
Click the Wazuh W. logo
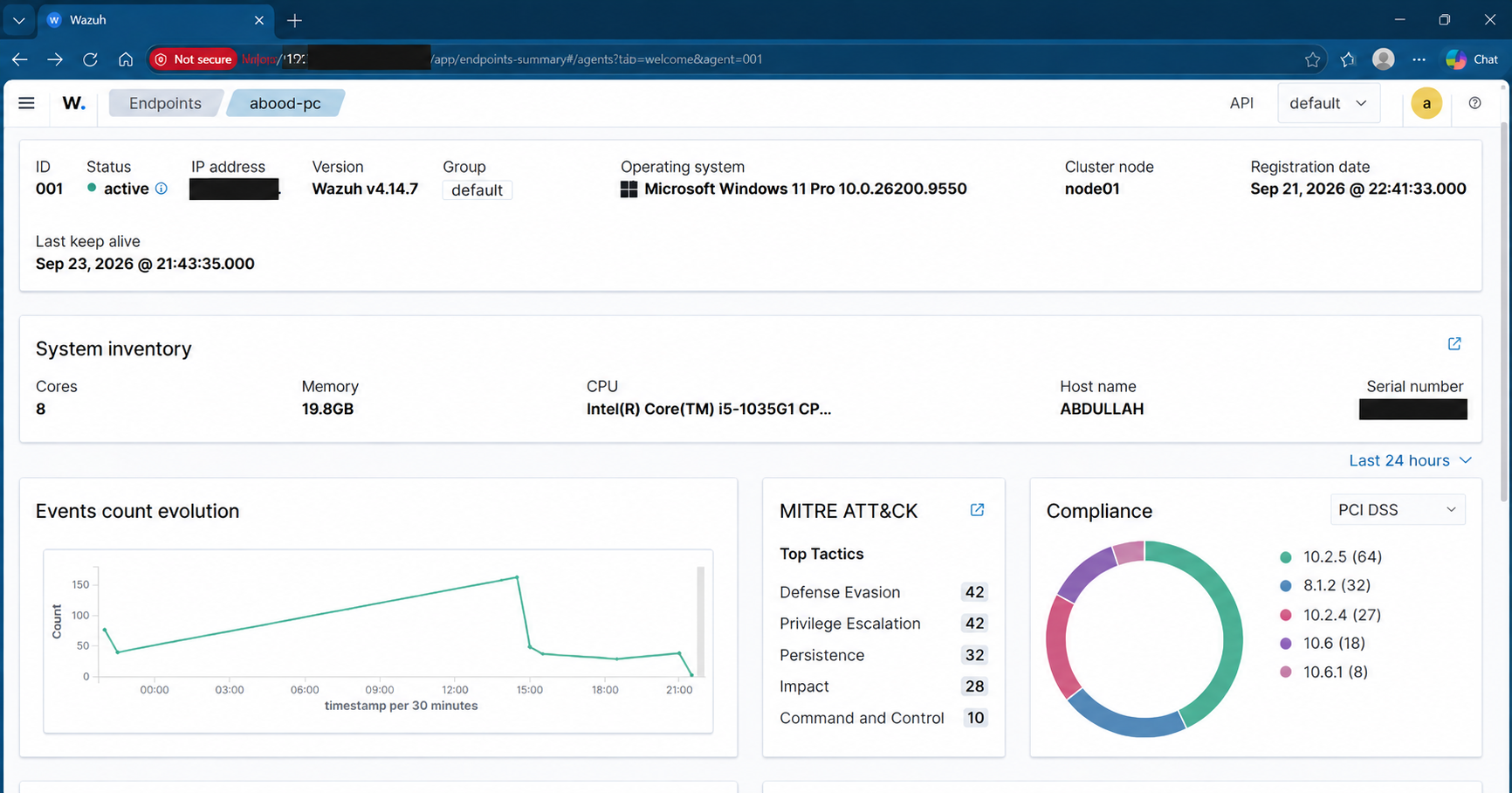click(74, 103)
